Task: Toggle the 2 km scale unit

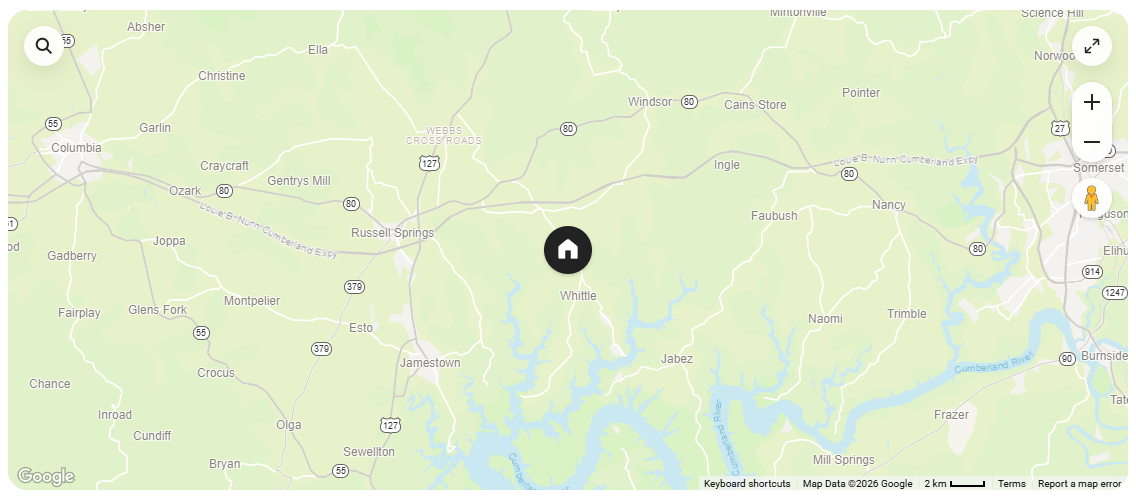Action: pos(954,484)
